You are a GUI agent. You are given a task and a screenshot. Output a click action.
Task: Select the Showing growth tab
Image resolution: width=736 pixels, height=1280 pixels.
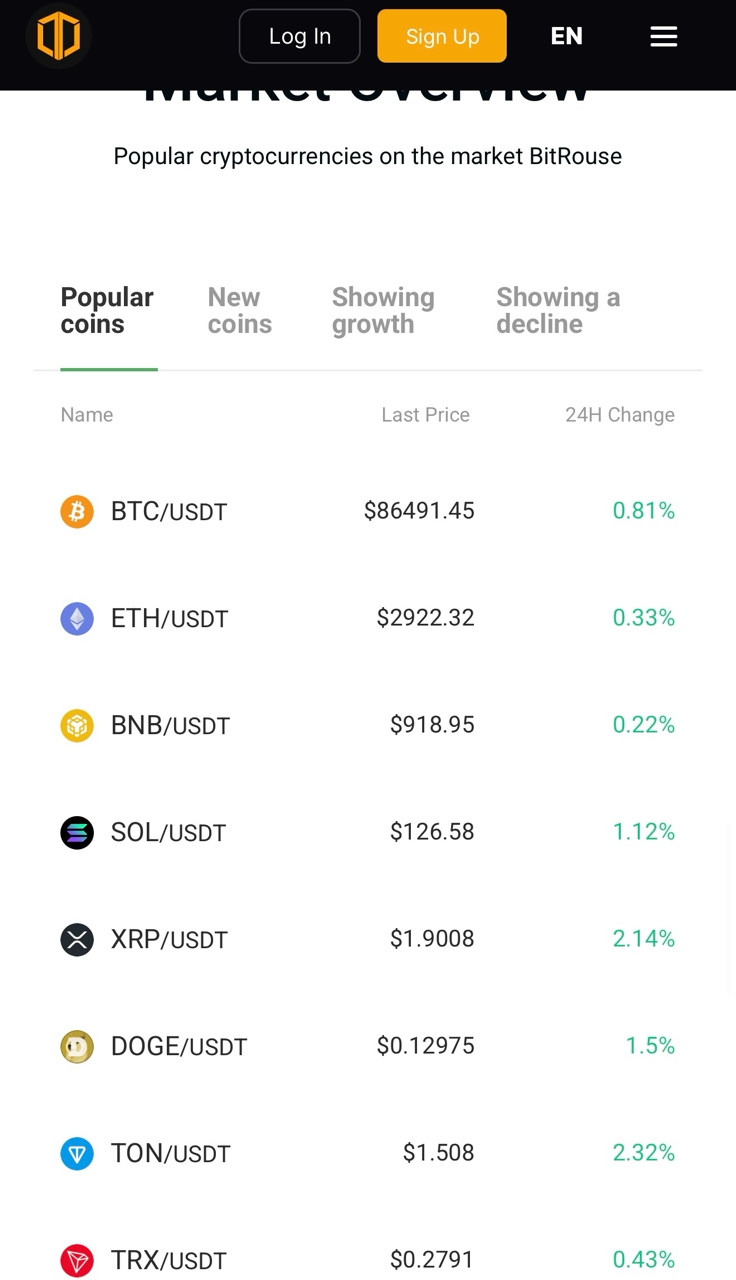pyautogui.click(x=383, y=311)
